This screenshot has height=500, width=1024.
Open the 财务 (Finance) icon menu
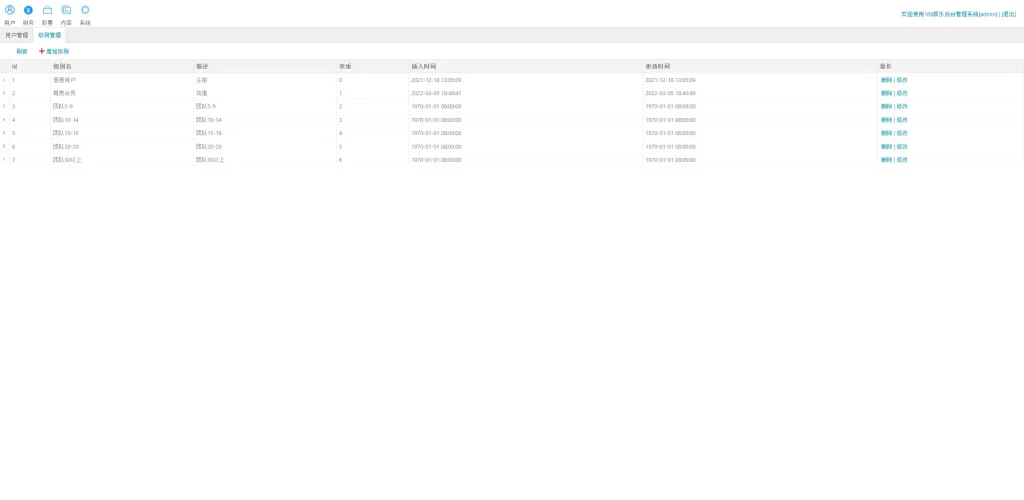tap(28, 11)
